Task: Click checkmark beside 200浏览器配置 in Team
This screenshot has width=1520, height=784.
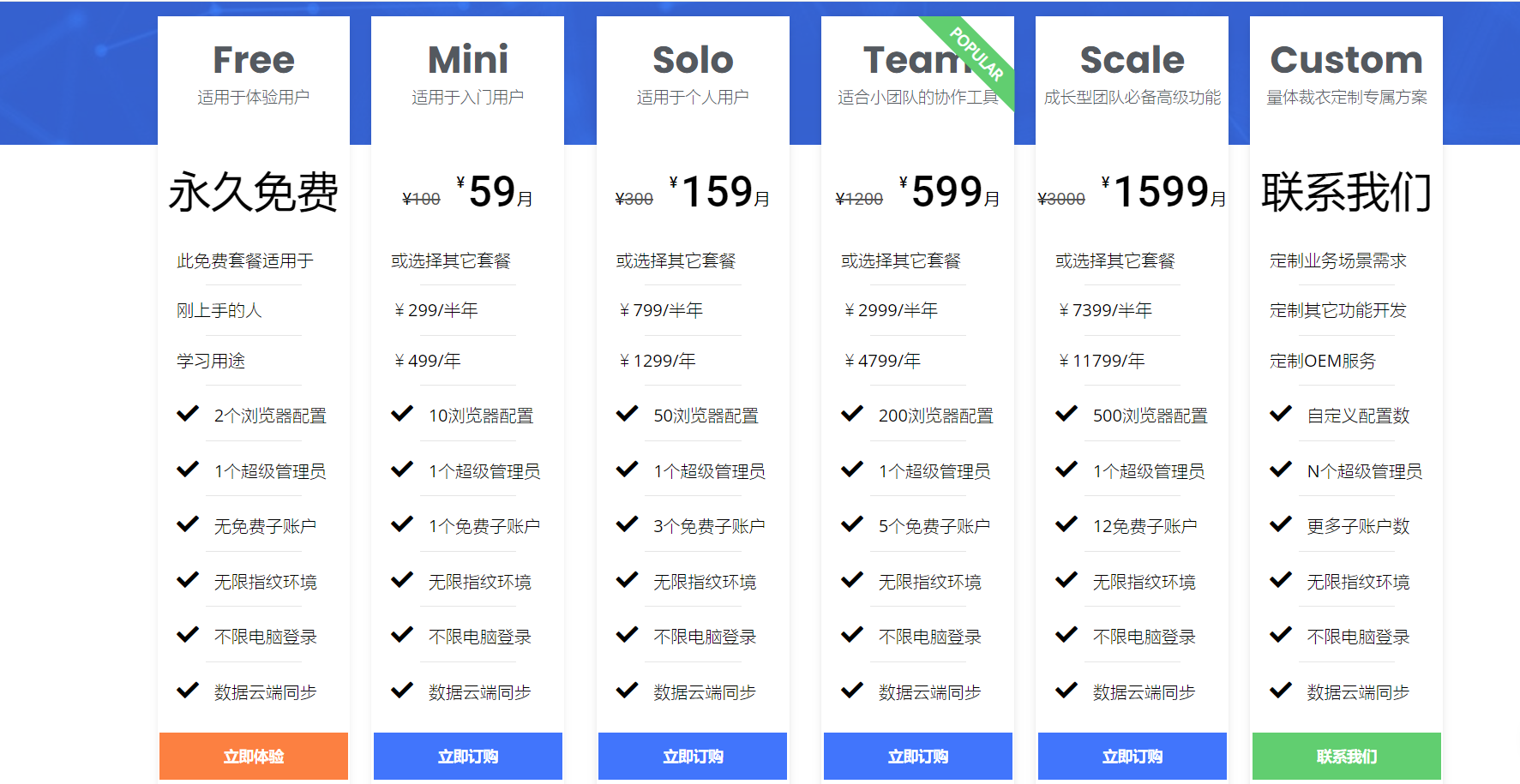Action: coord(852,414)
